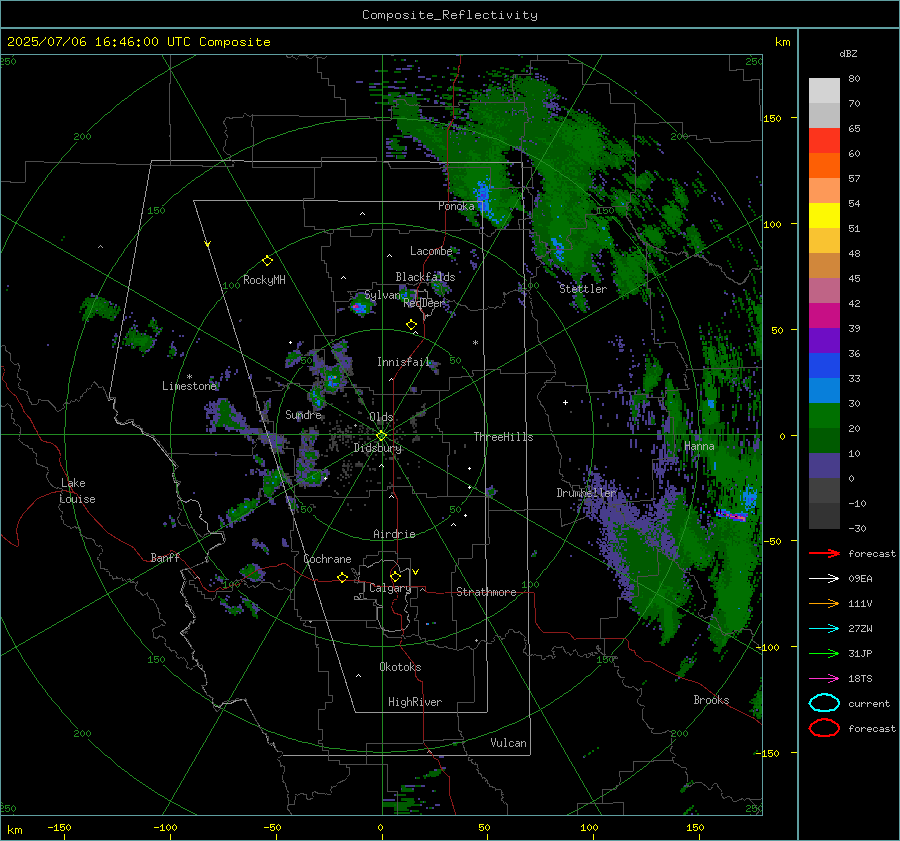Click the blue 36 dBZ legend swatch

824,365
